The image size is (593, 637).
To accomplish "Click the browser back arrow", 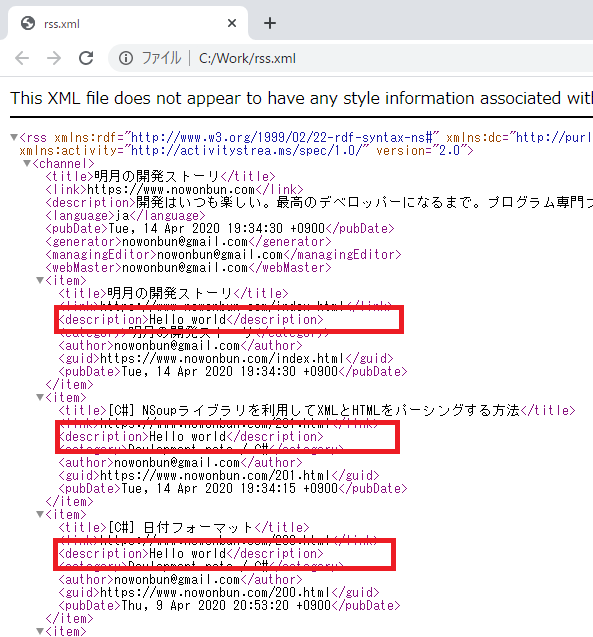I will coord(22,58).
